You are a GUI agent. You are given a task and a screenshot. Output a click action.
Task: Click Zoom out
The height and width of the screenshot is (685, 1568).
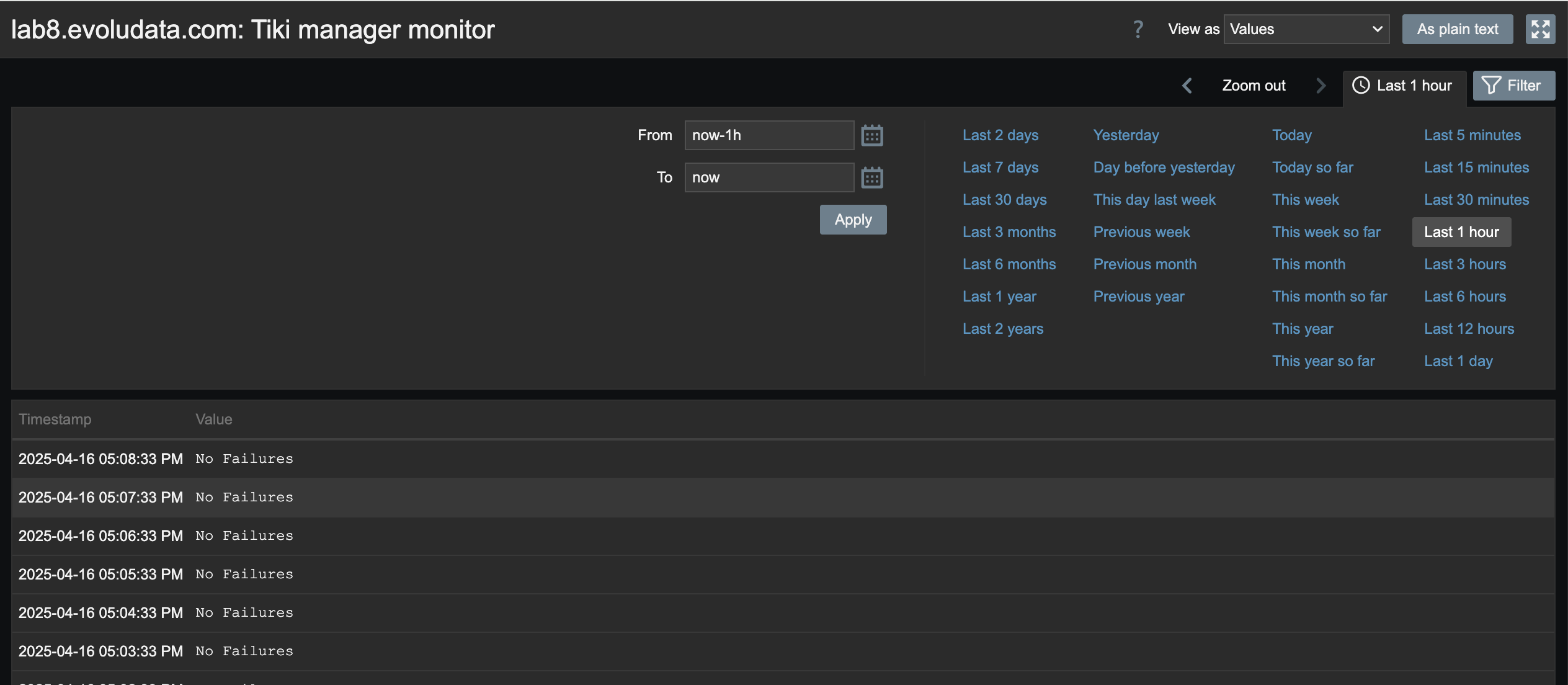(1254, 86)
